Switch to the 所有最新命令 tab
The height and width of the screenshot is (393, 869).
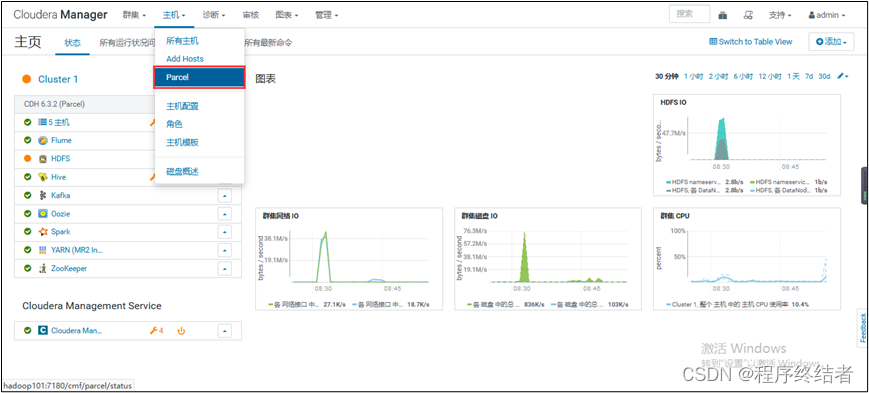[268, 43]
